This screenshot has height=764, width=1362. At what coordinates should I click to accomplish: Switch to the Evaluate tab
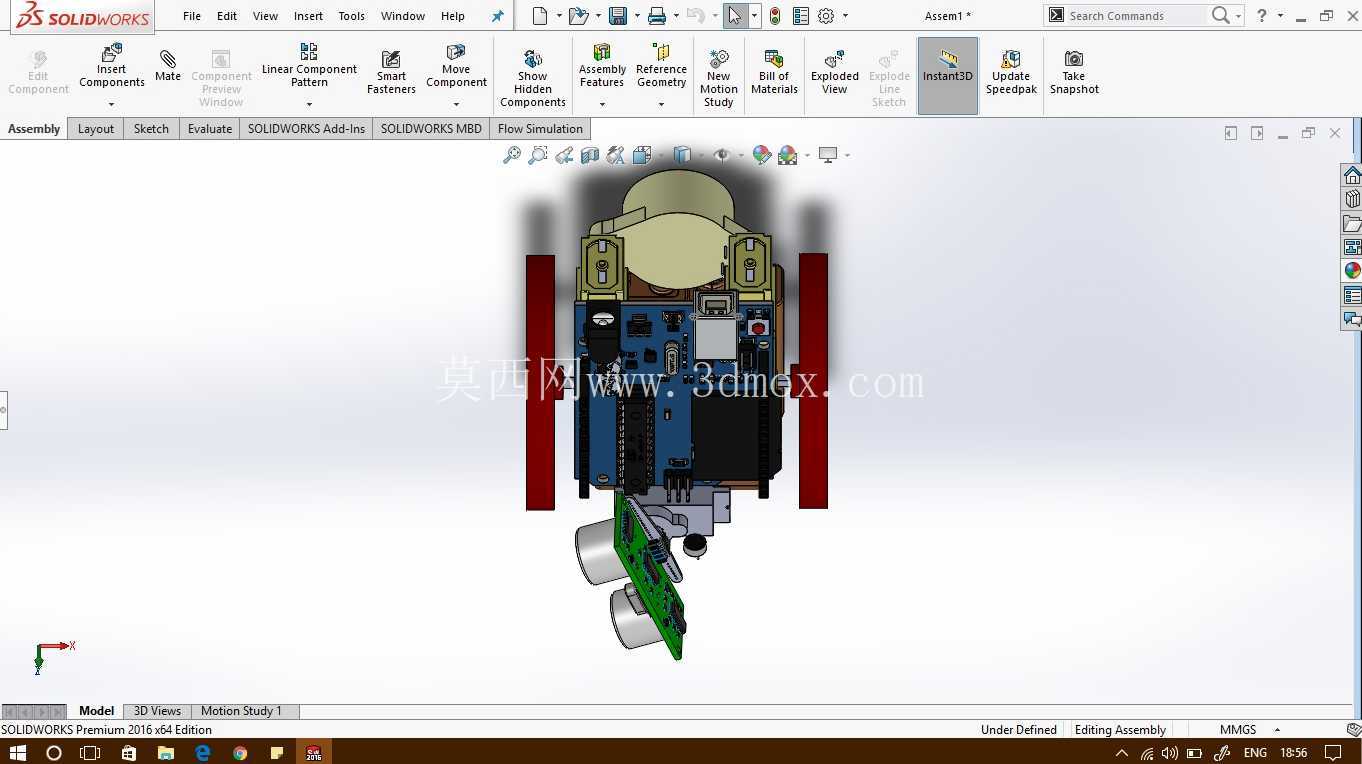(210, 129)
